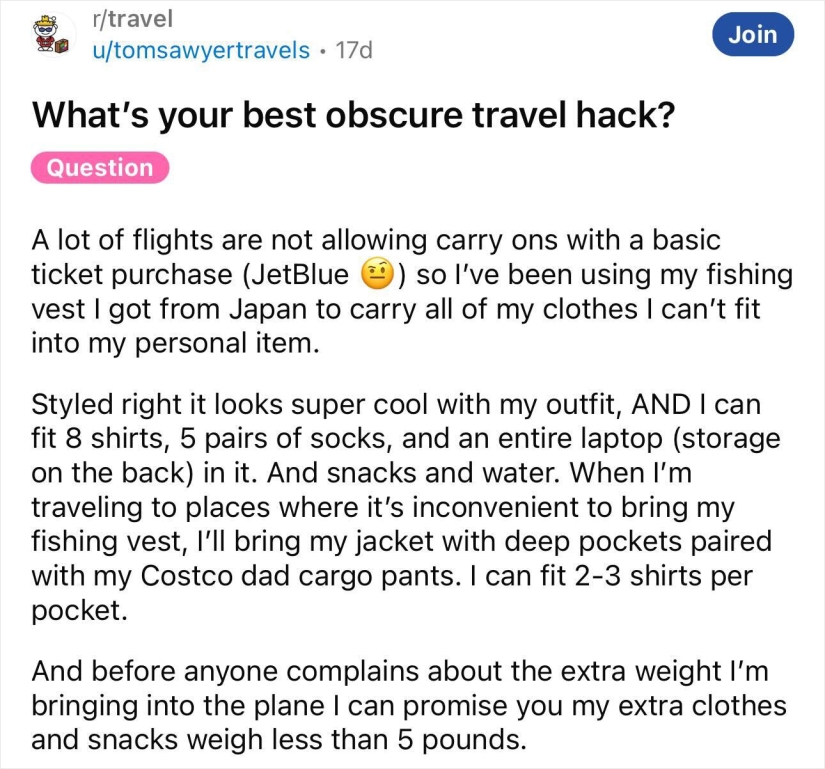Click the post title text
825x769 pixels.
coord(355,115)
